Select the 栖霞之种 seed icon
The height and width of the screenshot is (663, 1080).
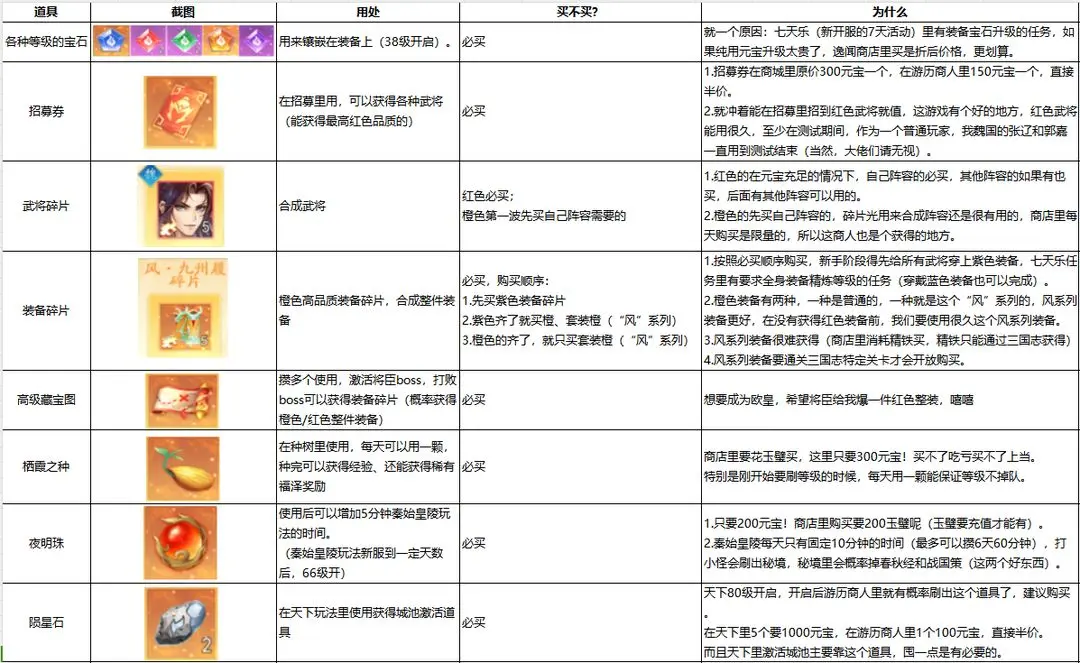pyautogui.click(x=183, y=465)
